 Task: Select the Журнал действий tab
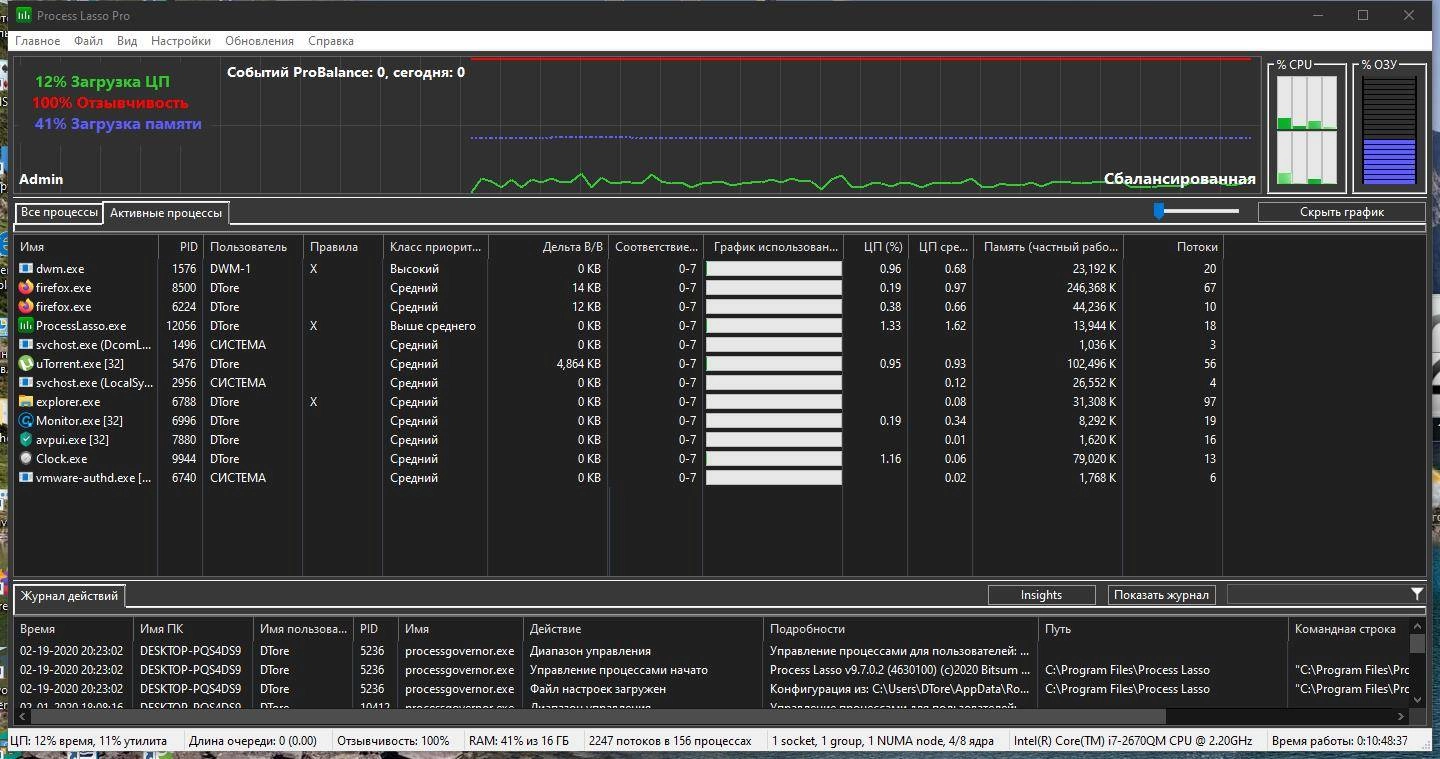[x=70, y=596]
